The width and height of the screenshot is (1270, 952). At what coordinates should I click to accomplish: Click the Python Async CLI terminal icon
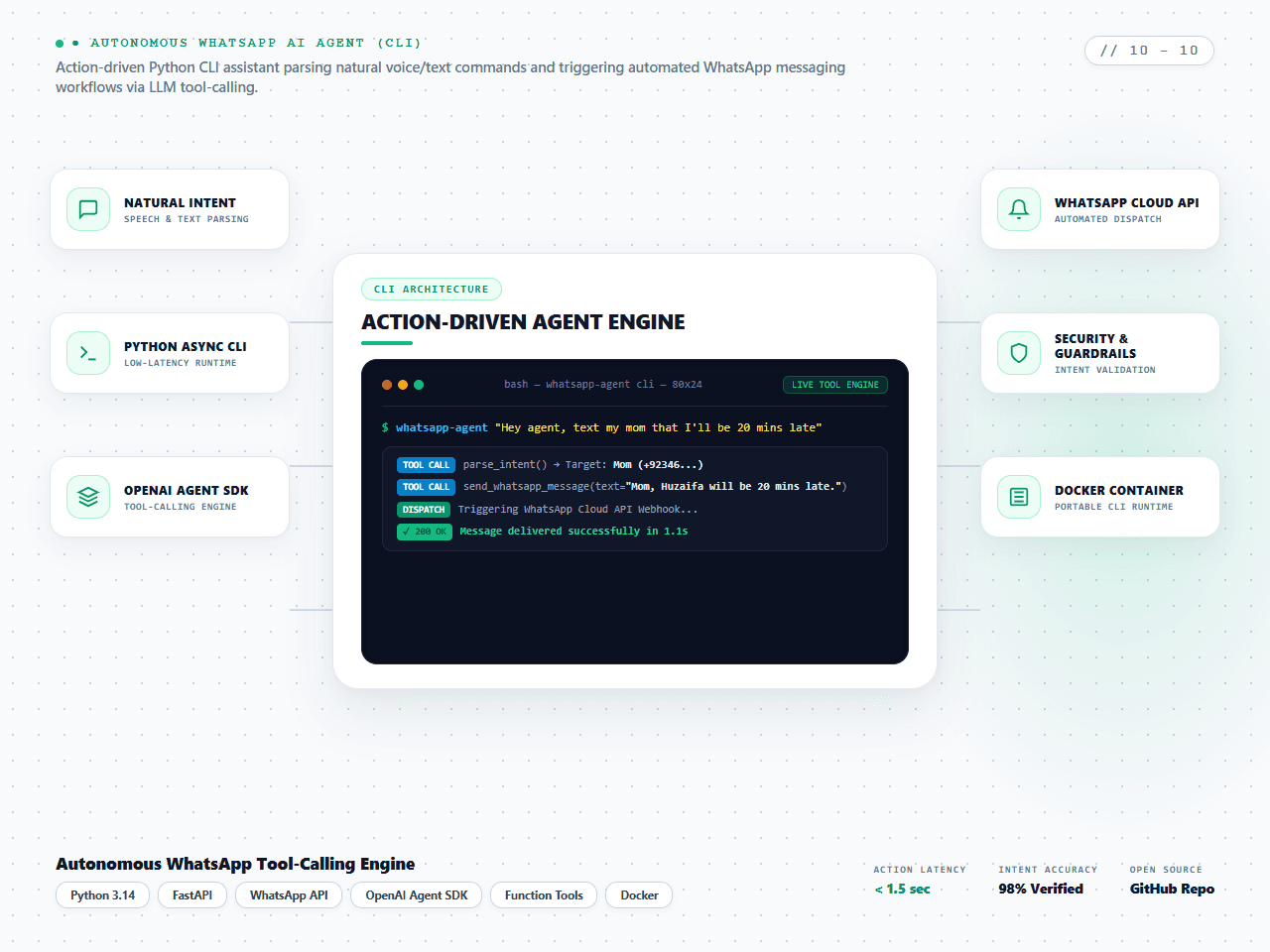(x=88, y=353)
